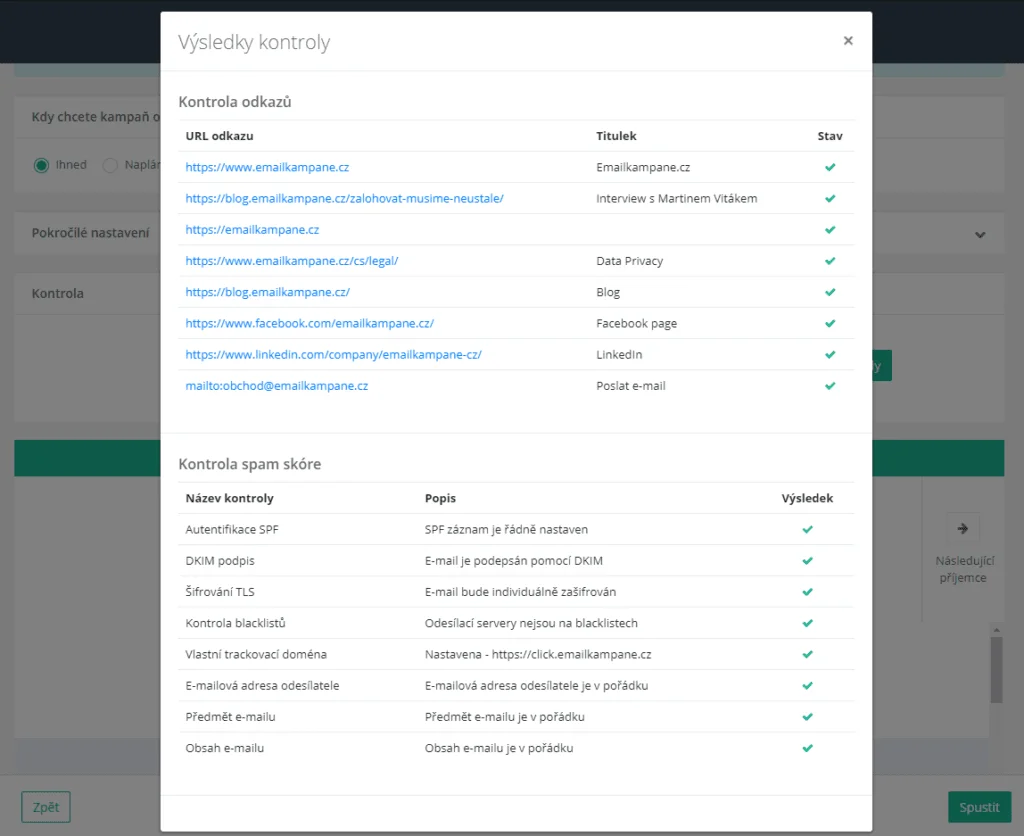Close the Výsledky kontroly dialog
Image resolution: width=1024 pixels, height=836 pixels.
click(x=848, y=40)
